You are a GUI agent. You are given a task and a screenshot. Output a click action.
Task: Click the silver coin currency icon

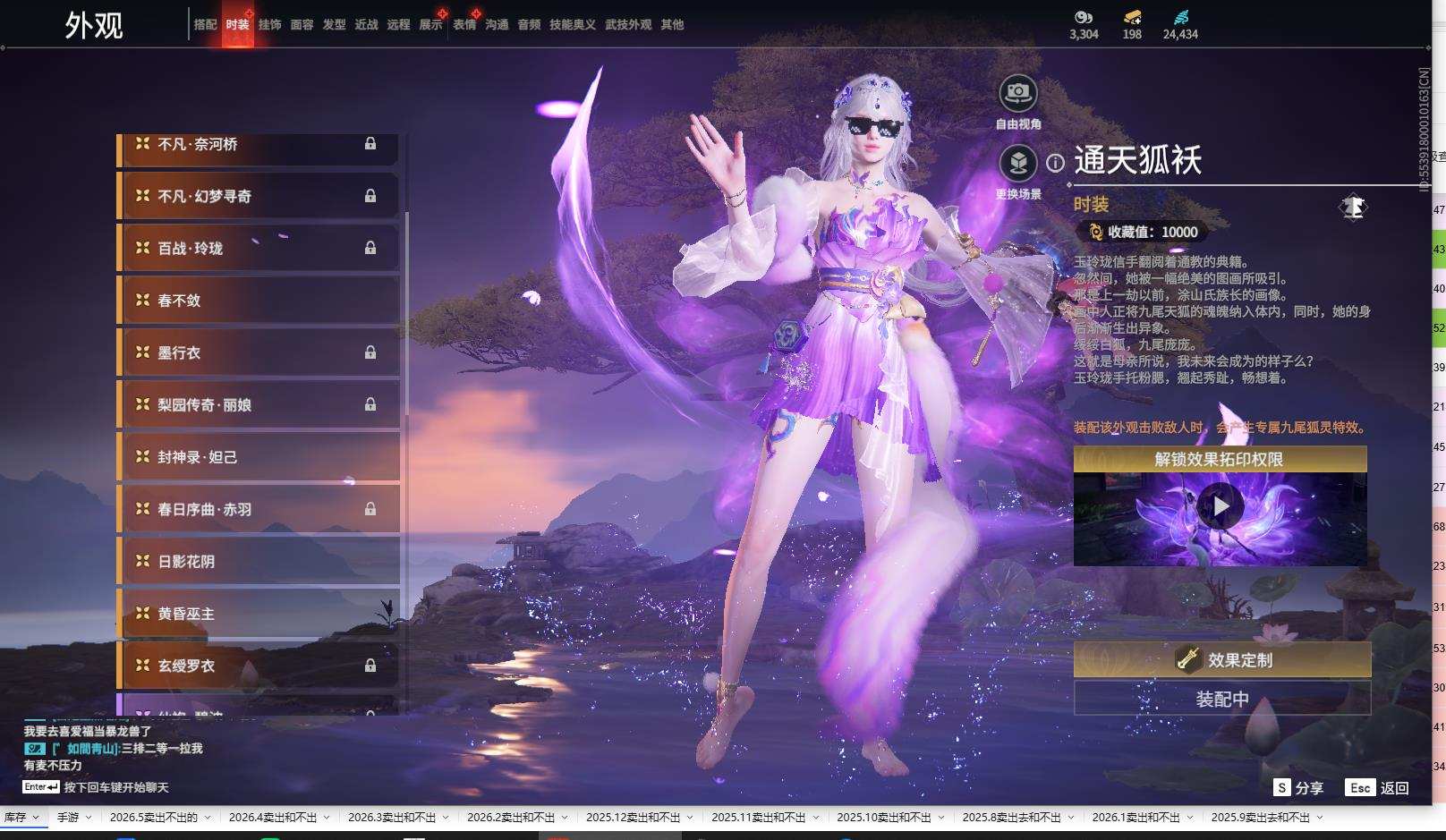coord(1084,17)
